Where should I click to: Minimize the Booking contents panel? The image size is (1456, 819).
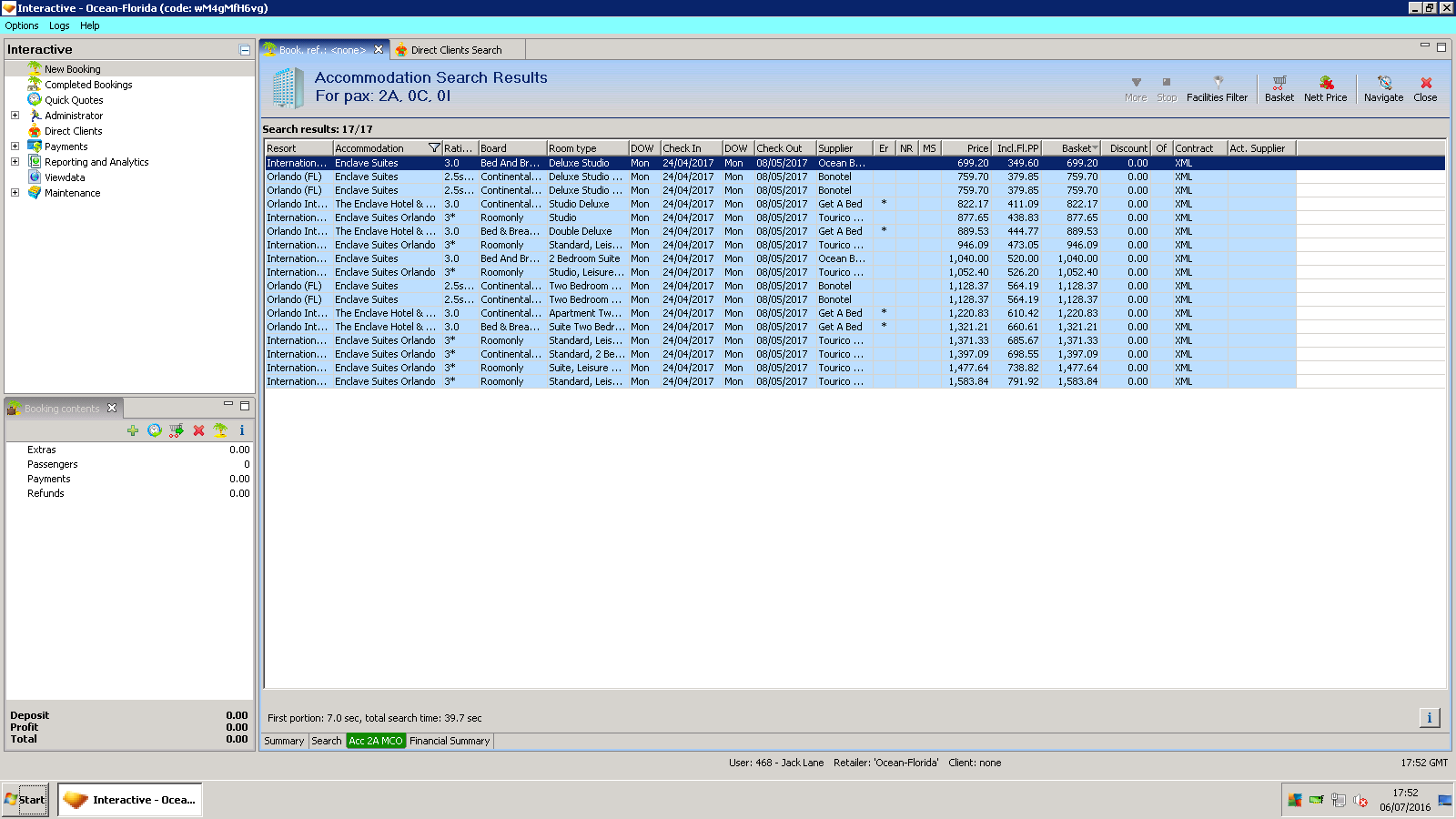(x=228, y=405)
